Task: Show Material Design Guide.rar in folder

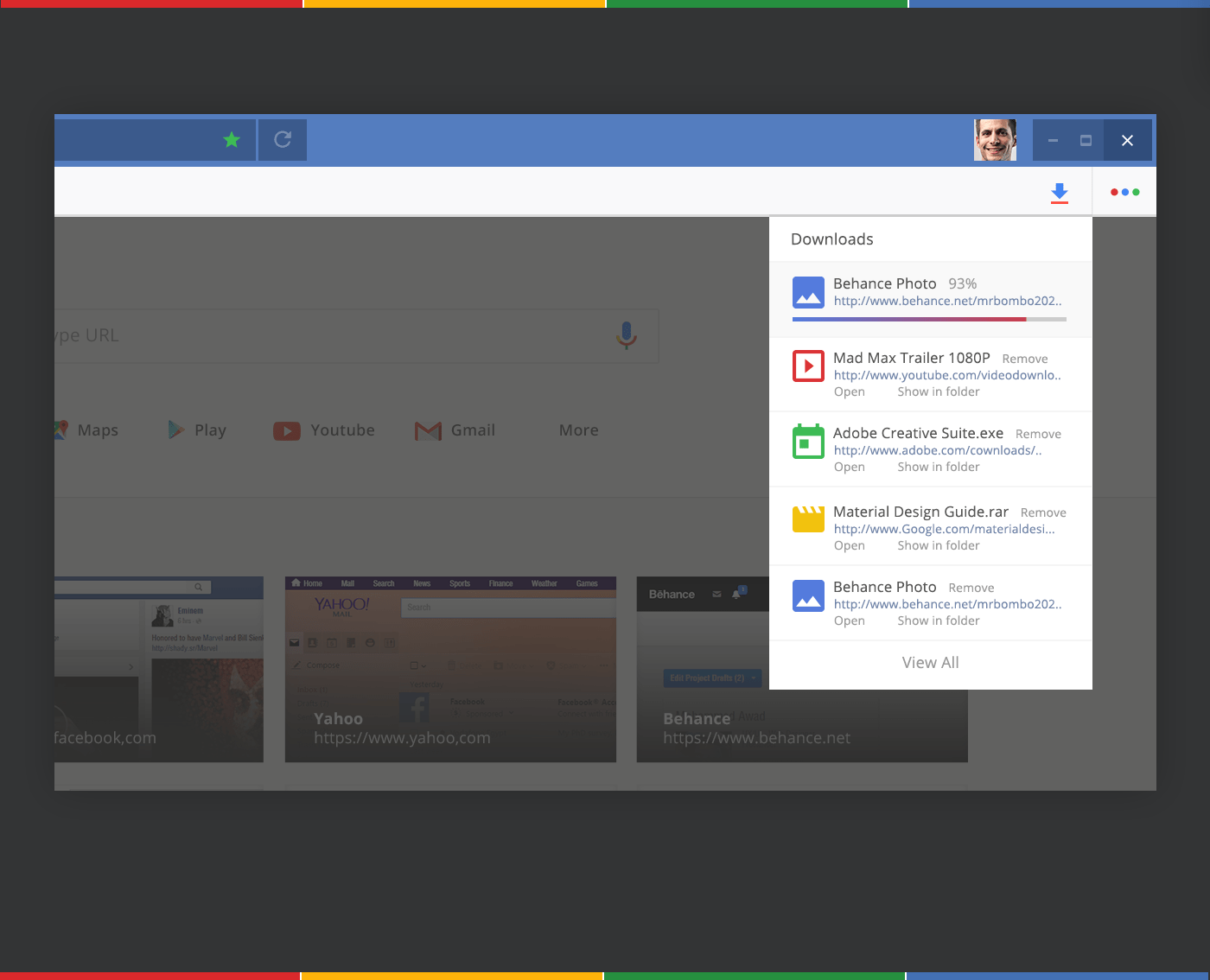Action: point(939,545)
